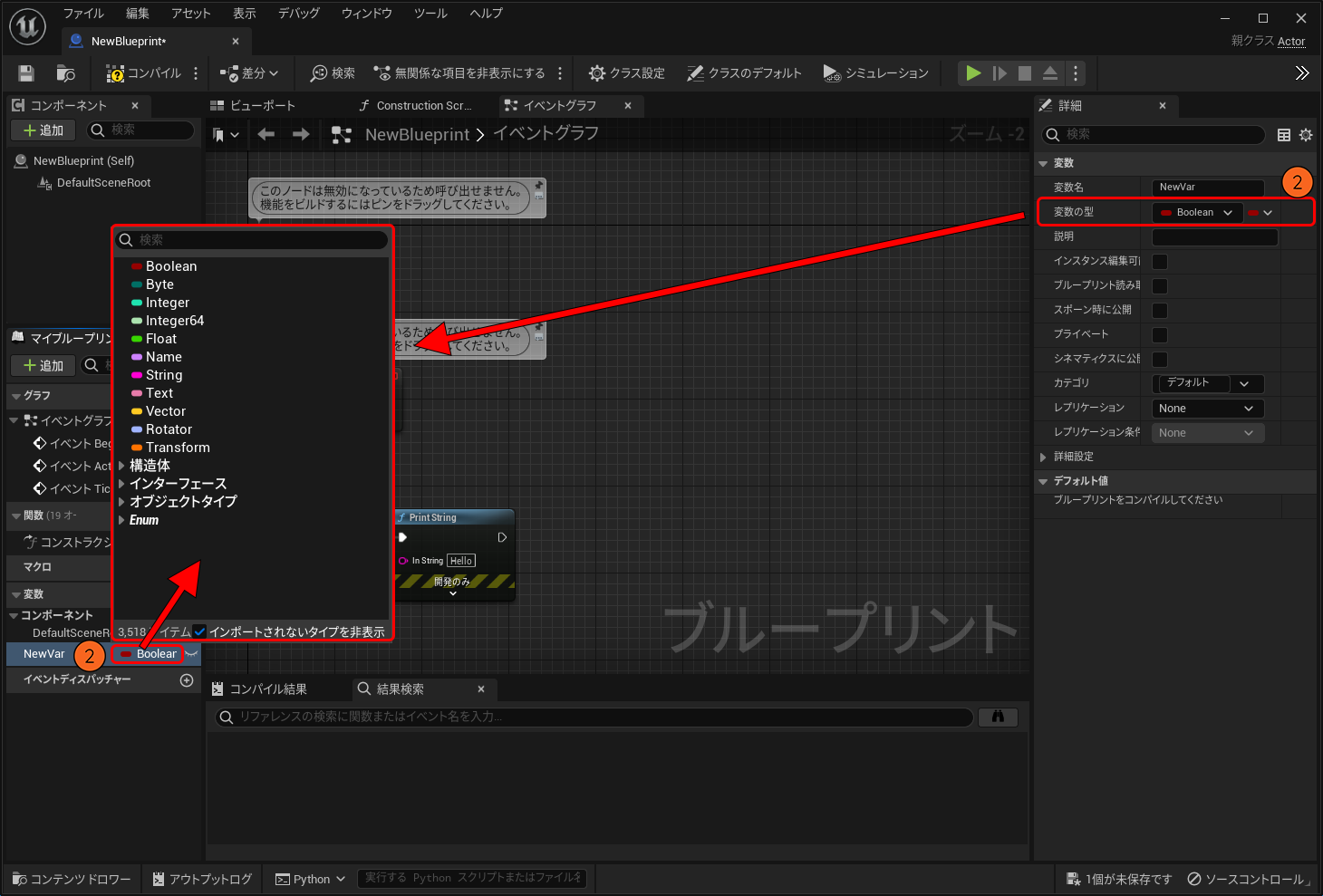Viewport: 1323px width, 896px height.
Task: Open the variable type Boolean dropdown
Action: 1196,213
